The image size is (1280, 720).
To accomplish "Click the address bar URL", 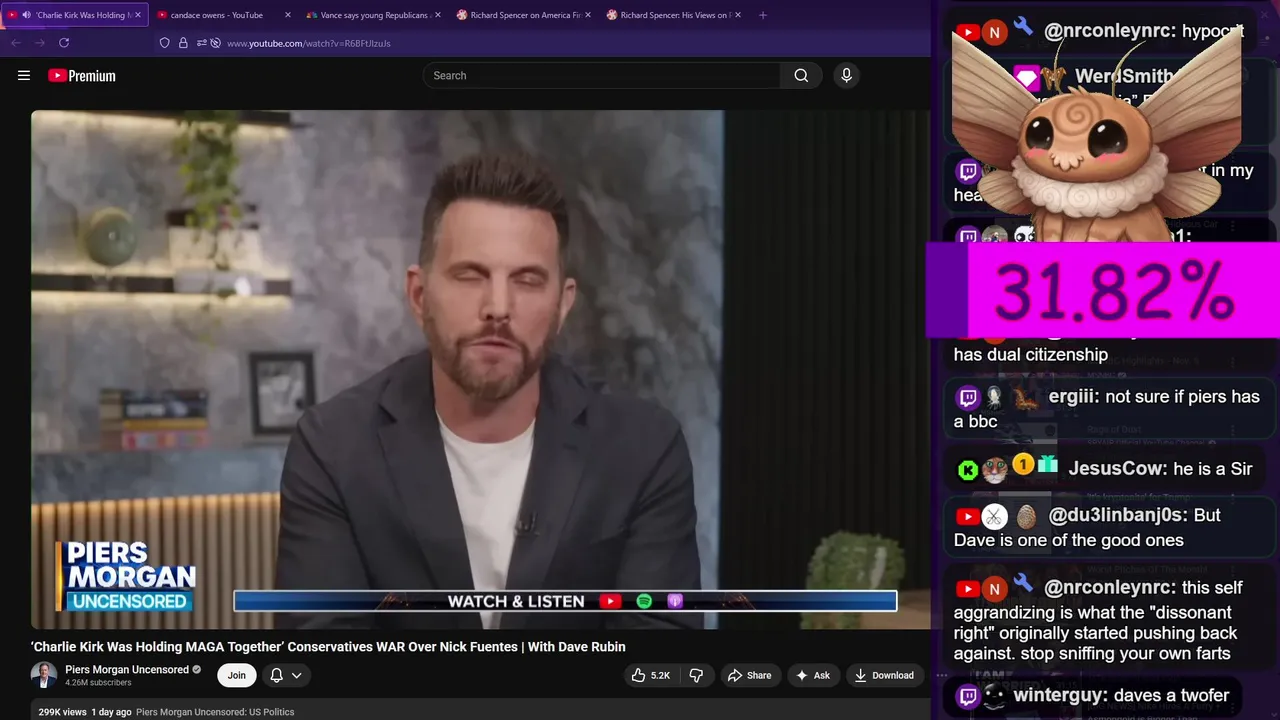I will point(309,43).
